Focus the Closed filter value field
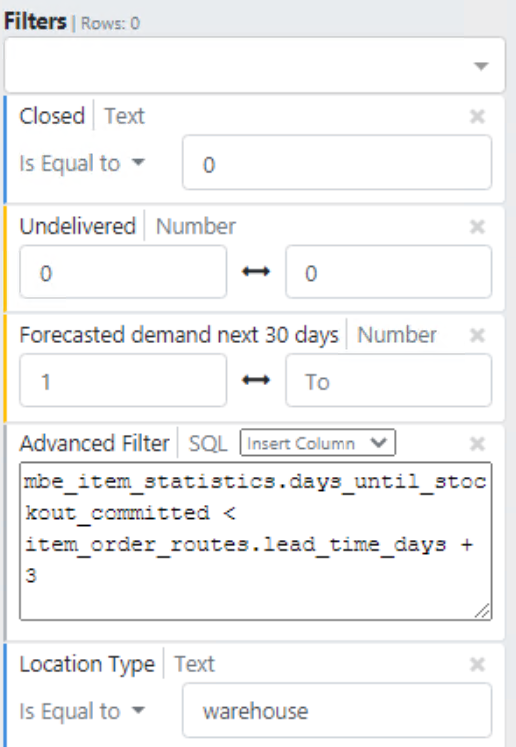This screenshot has width=516, height=747. [x=337, y=162]
